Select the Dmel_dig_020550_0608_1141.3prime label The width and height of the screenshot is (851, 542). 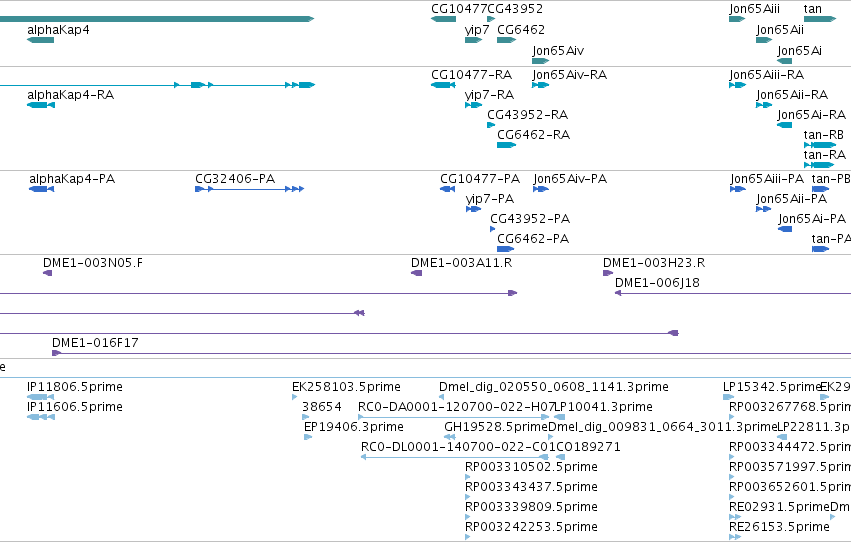554,387
